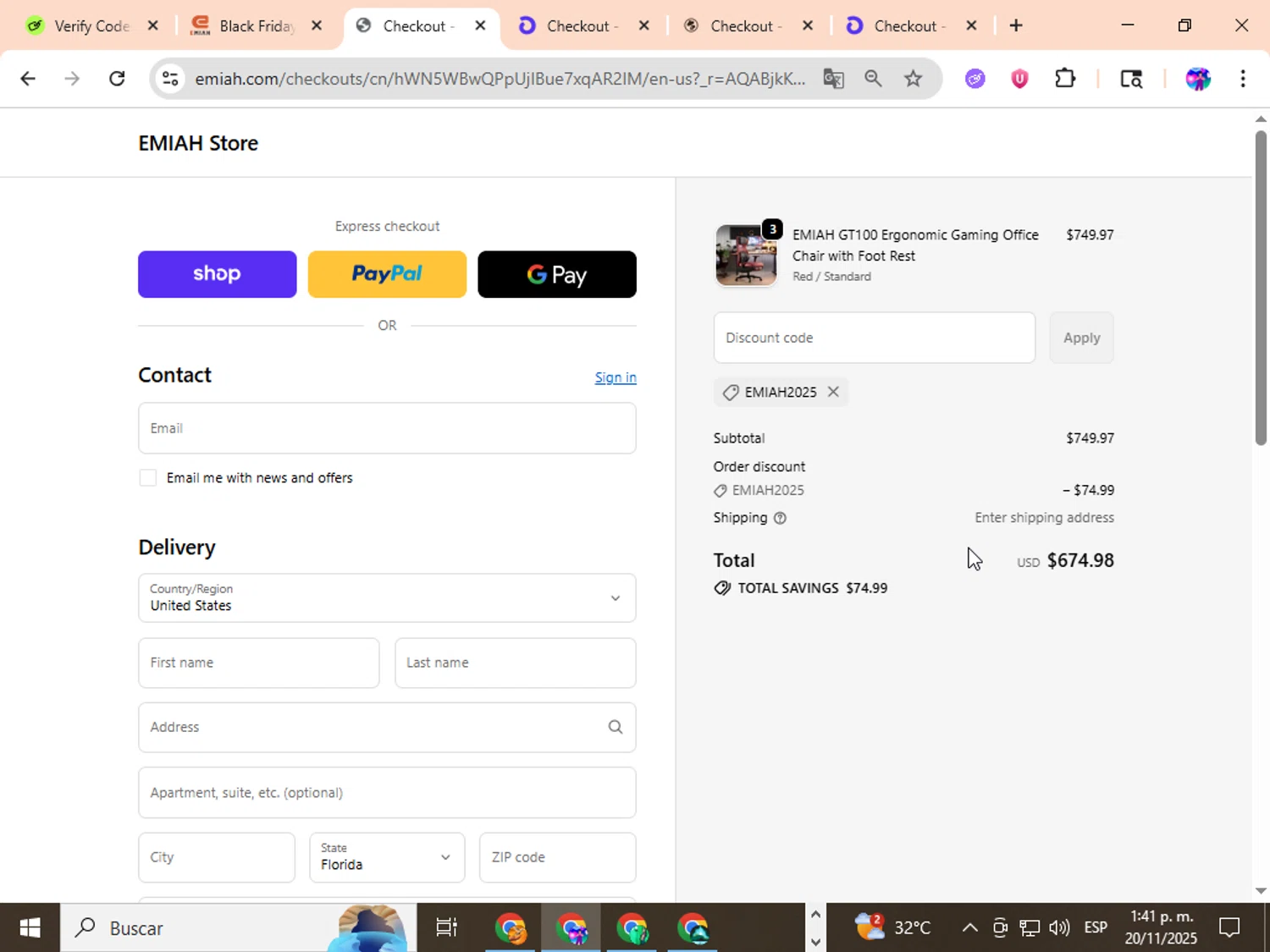Click the shipping info question mark icon
Viewport: 1270px width, 952px height.
[780, 518]
